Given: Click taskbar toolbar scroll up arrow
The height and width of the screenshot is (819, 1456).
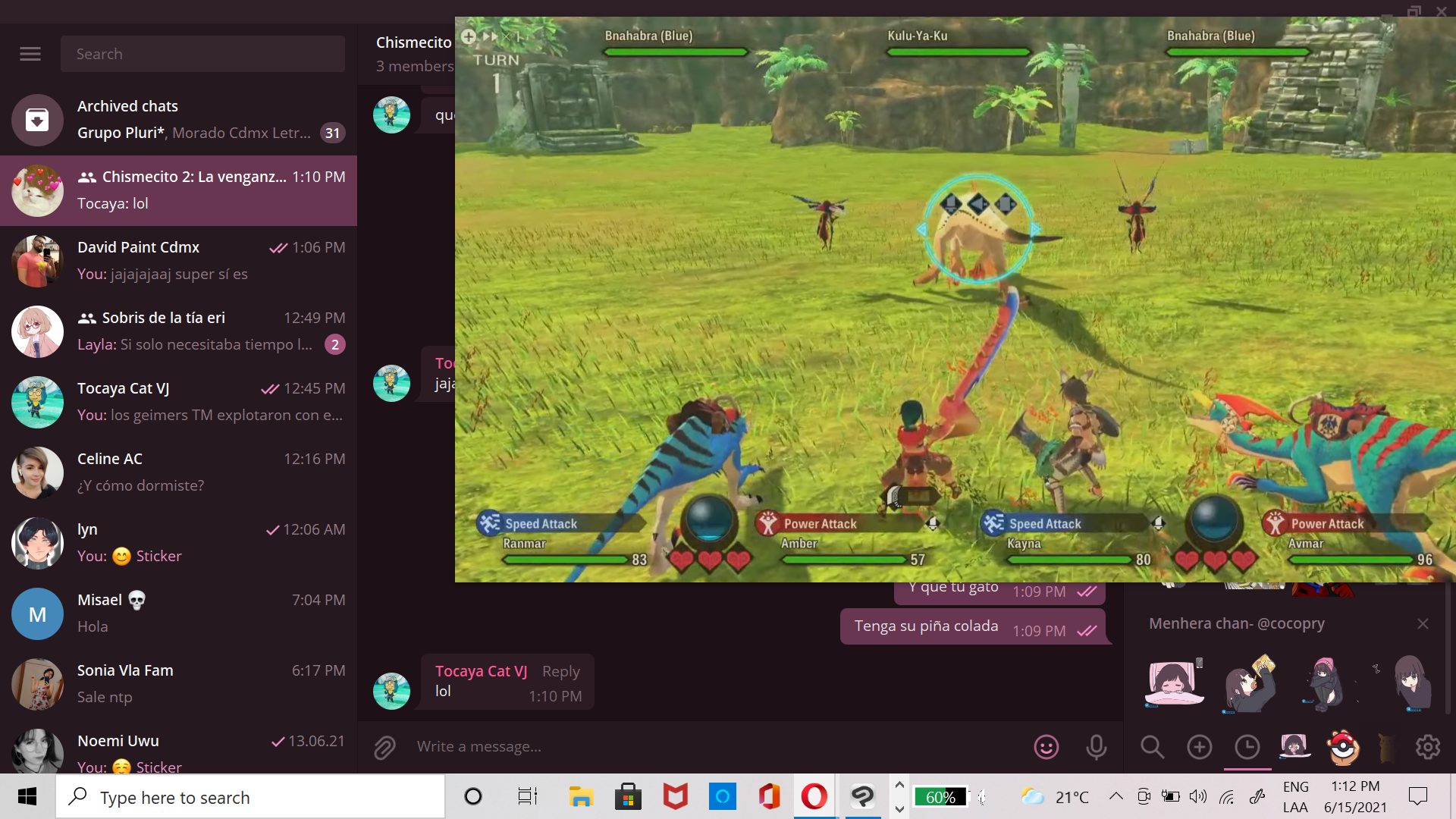Looking at the screenshot, I should click(899, 785).
